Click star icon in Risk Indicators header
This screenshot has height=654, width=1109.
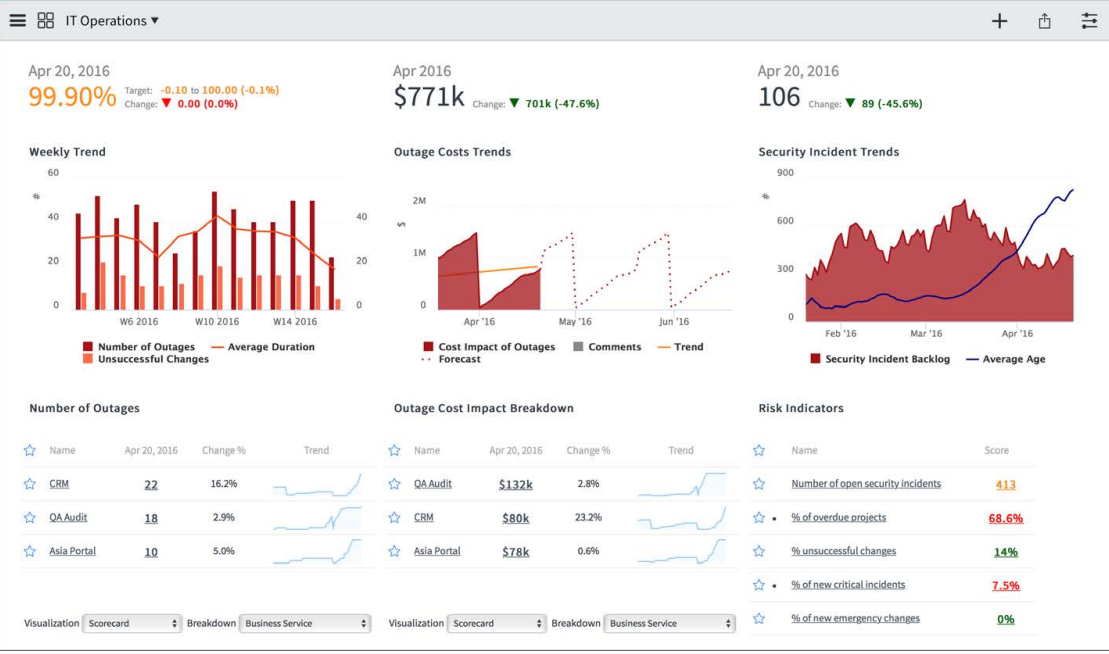759,450
